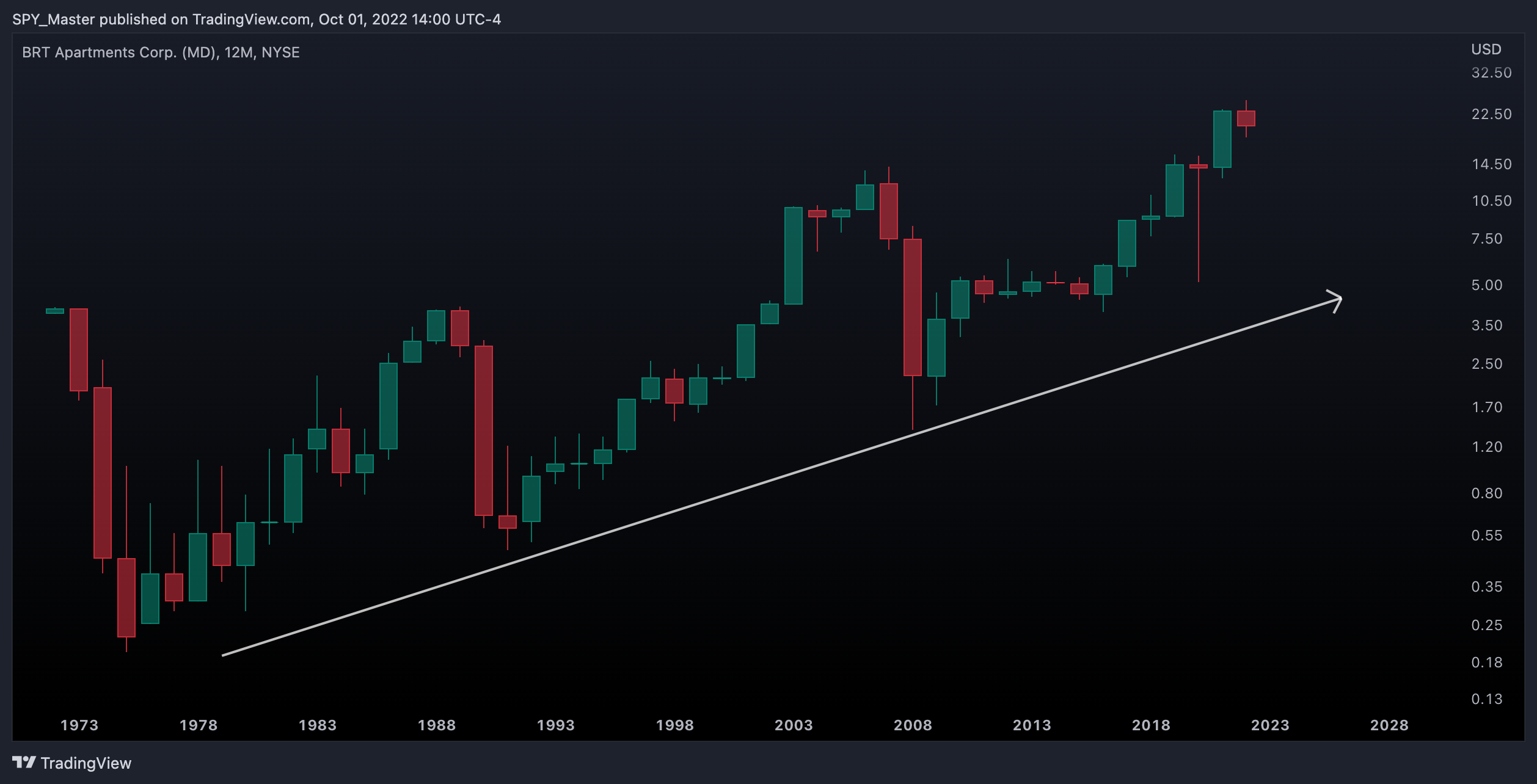Click the 1978 time axis label

click(199, 725)
